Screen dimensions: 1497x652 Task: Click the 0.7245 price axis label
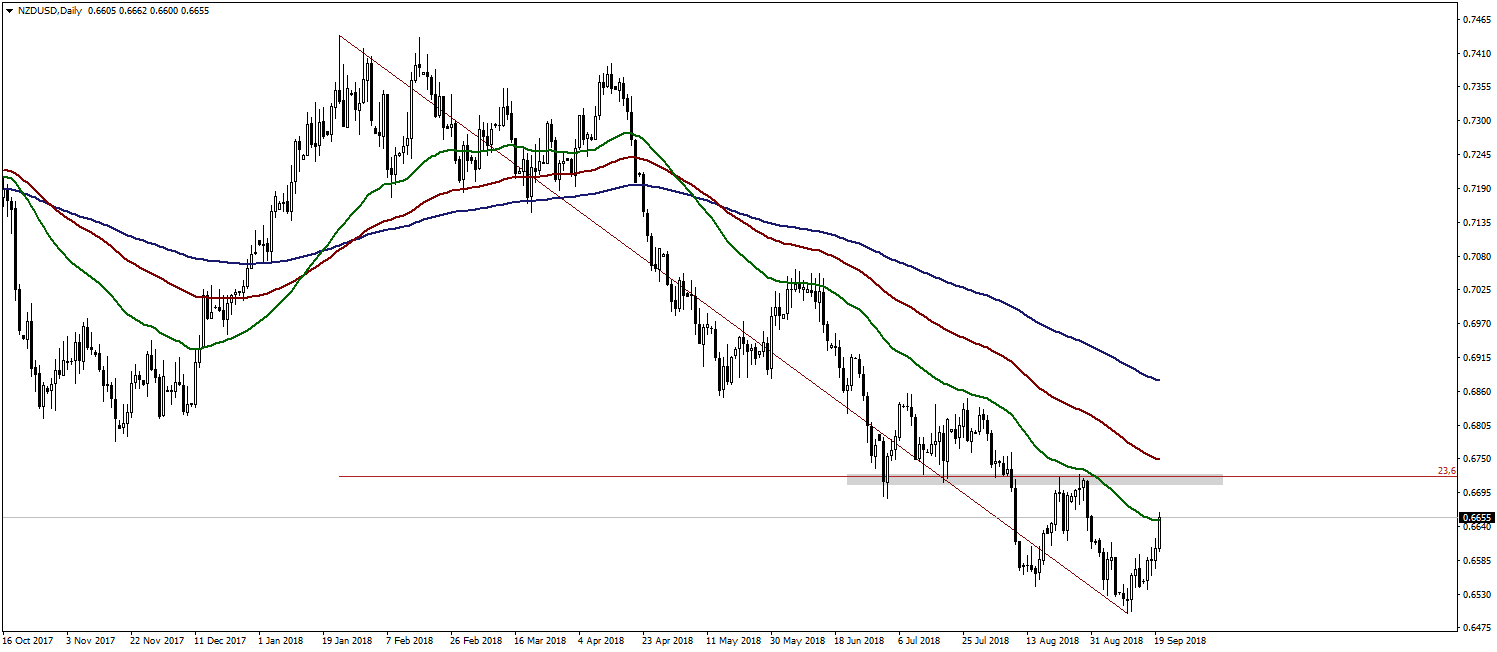click(1476, 155)
